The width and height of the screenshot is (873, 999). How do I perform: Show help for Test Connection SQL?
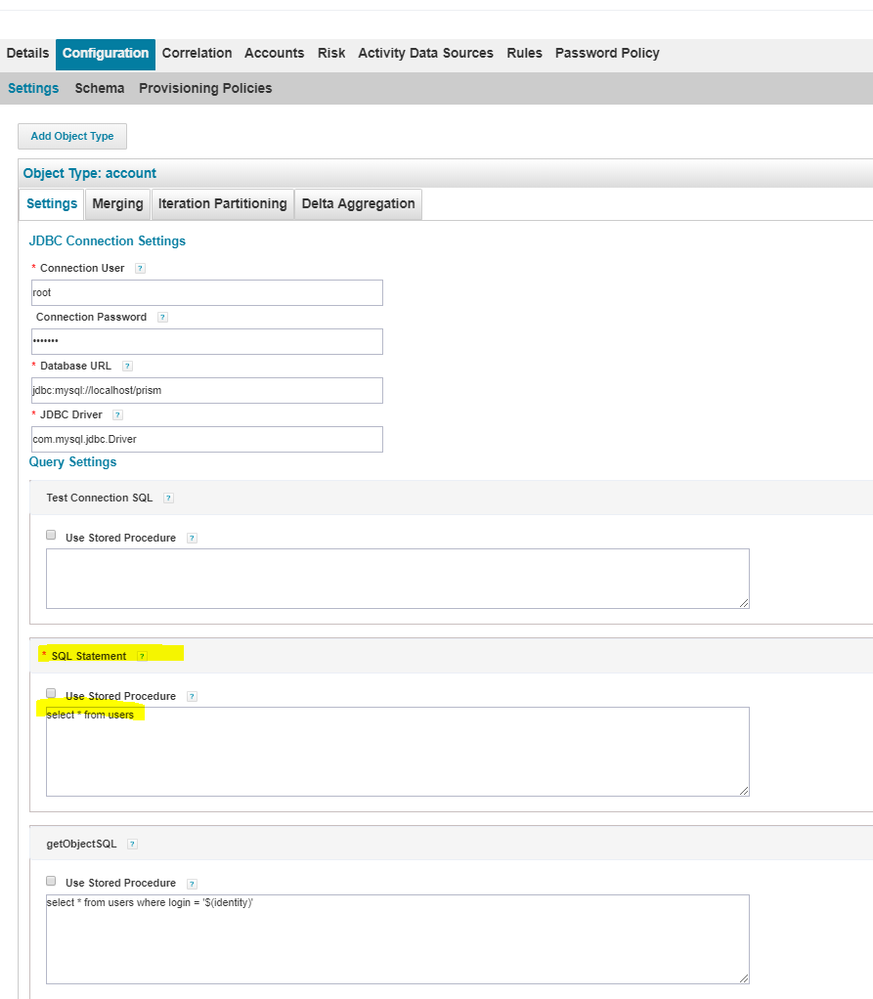[168, 498]
